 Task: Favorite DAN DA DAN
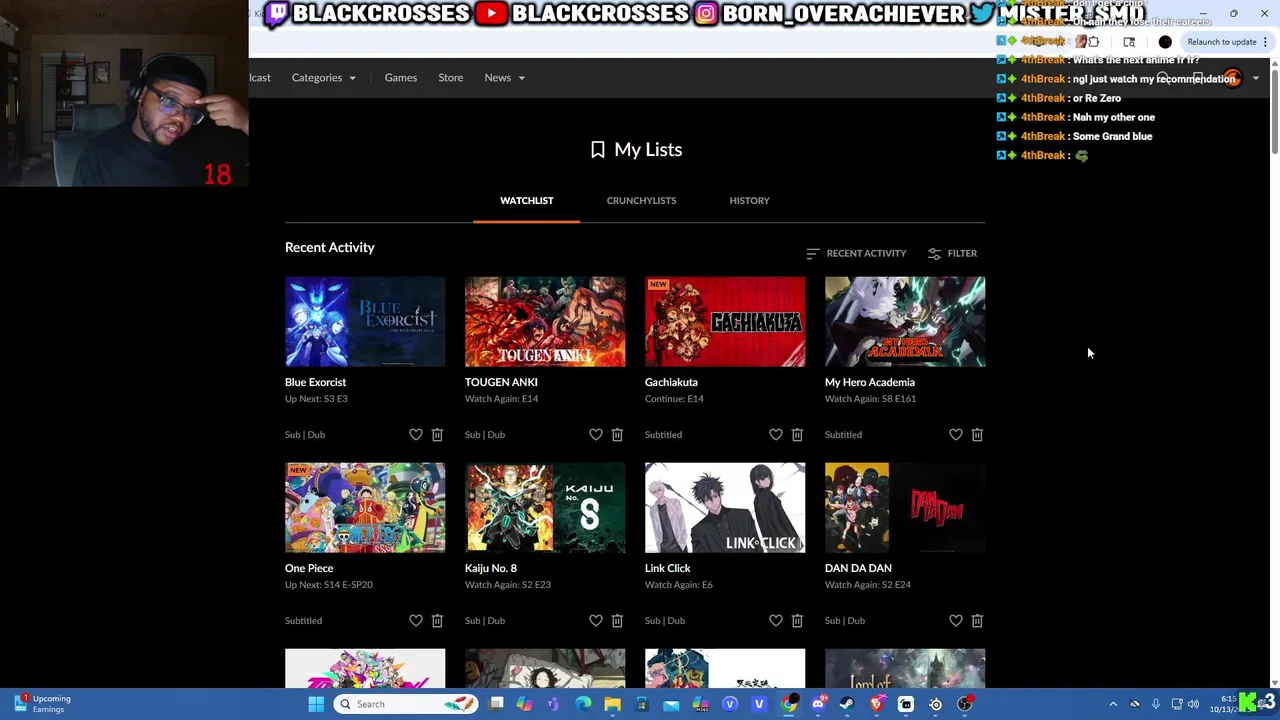[x=956, y=620]
